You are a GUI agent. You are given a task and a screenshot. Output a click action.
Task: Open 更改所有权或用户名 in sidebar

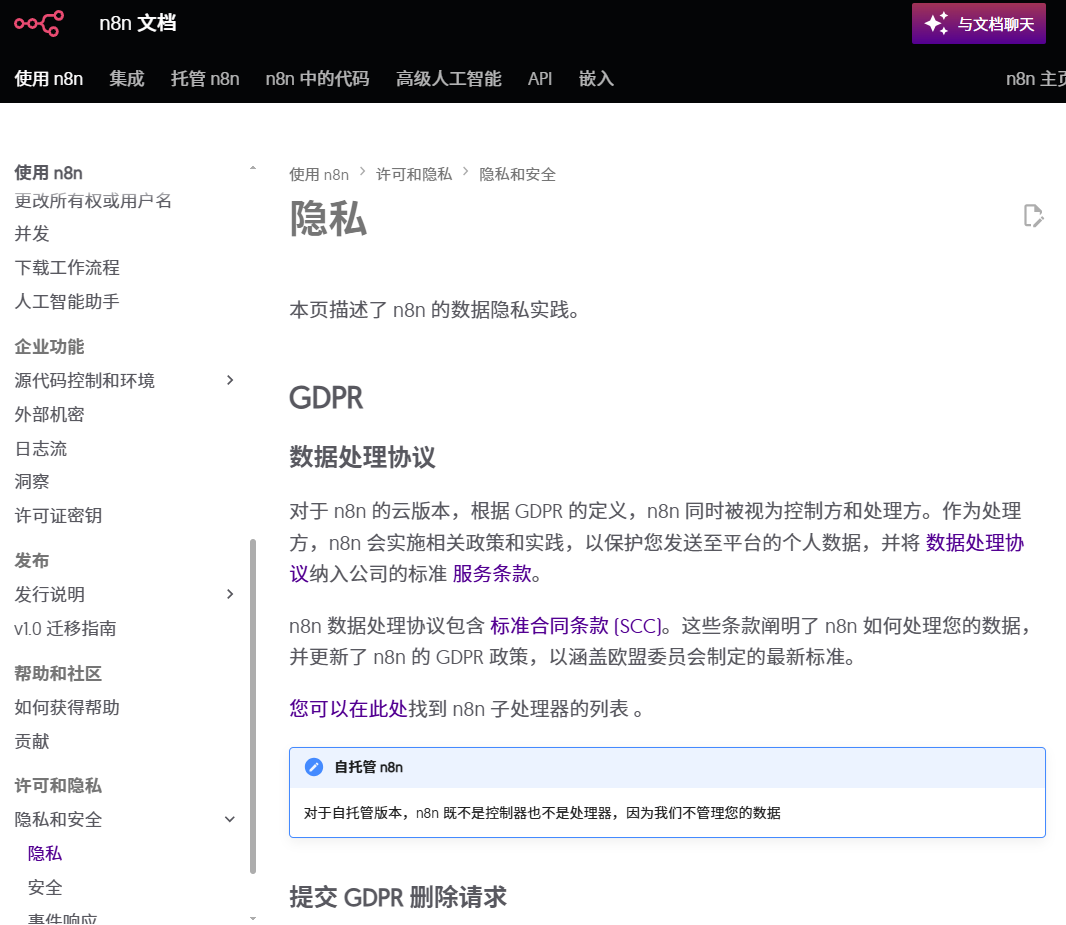(93, 200)
